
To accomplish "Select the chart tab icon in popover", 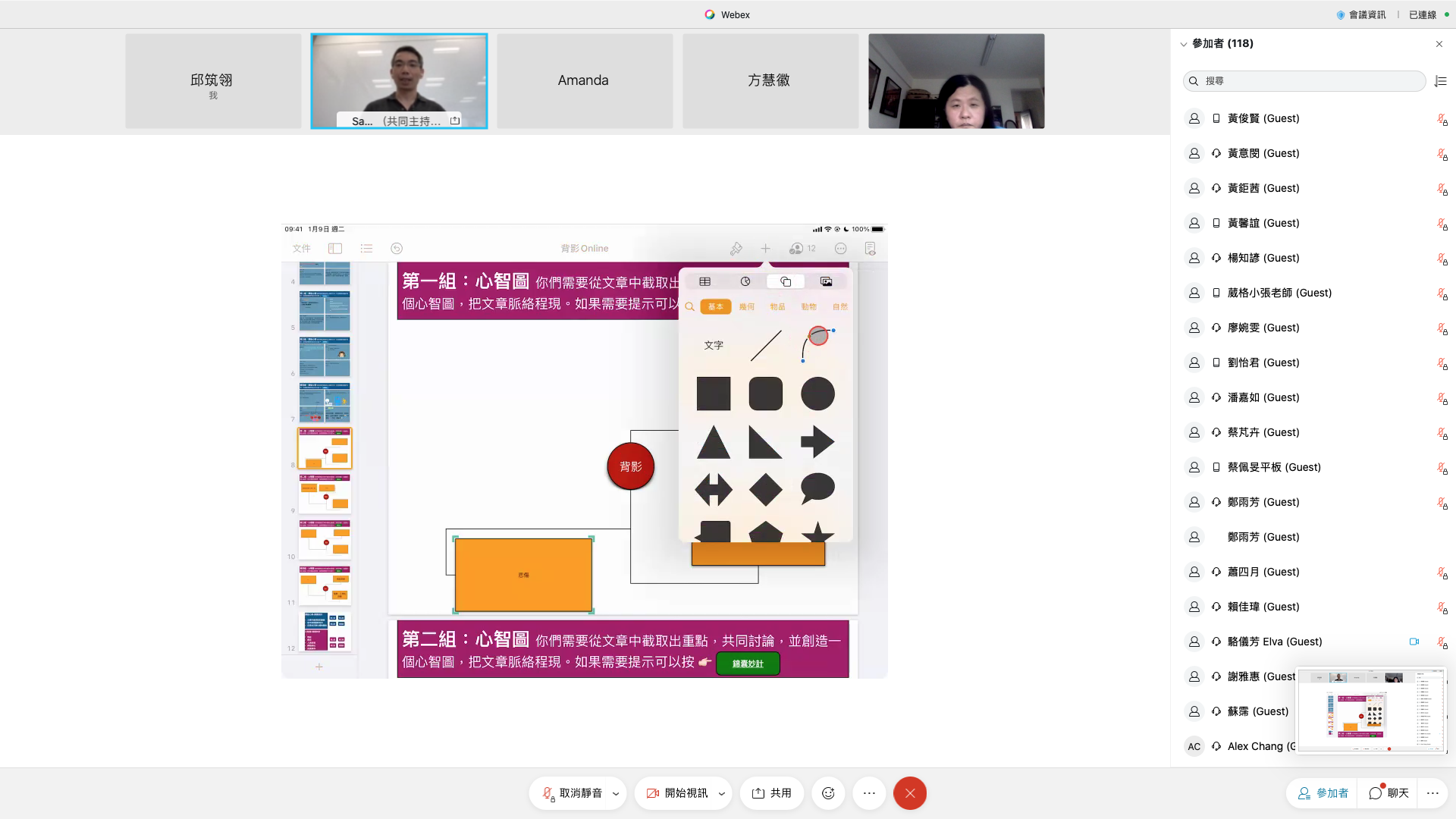I will 745,281.
